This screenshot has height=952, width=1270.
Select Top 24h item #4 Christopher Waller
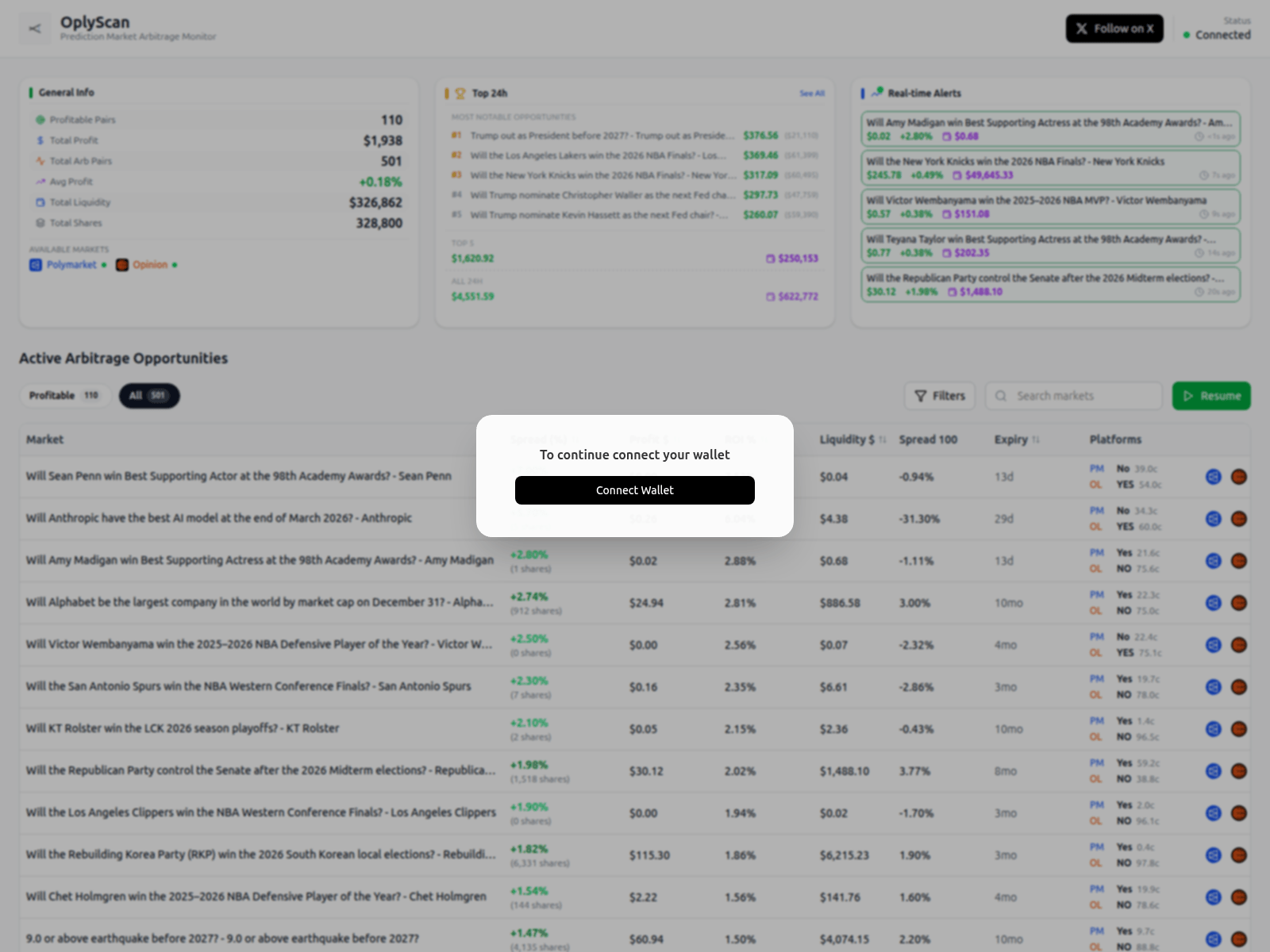point(635,195)
